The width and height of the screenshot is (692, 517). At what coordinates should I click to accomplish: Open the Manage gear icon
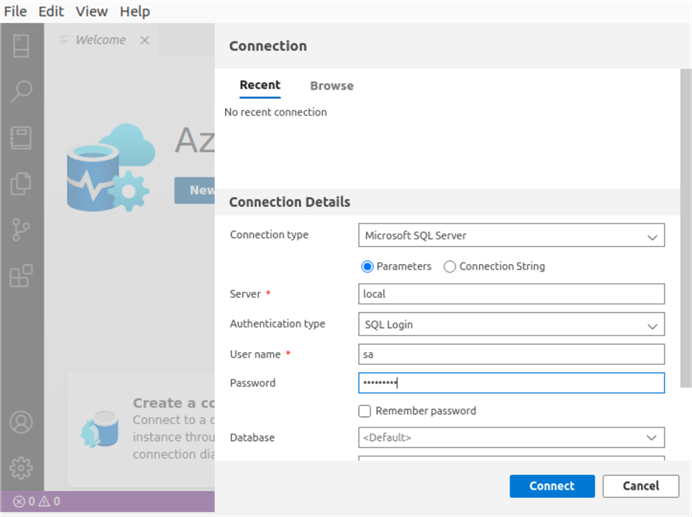(21, 467)
